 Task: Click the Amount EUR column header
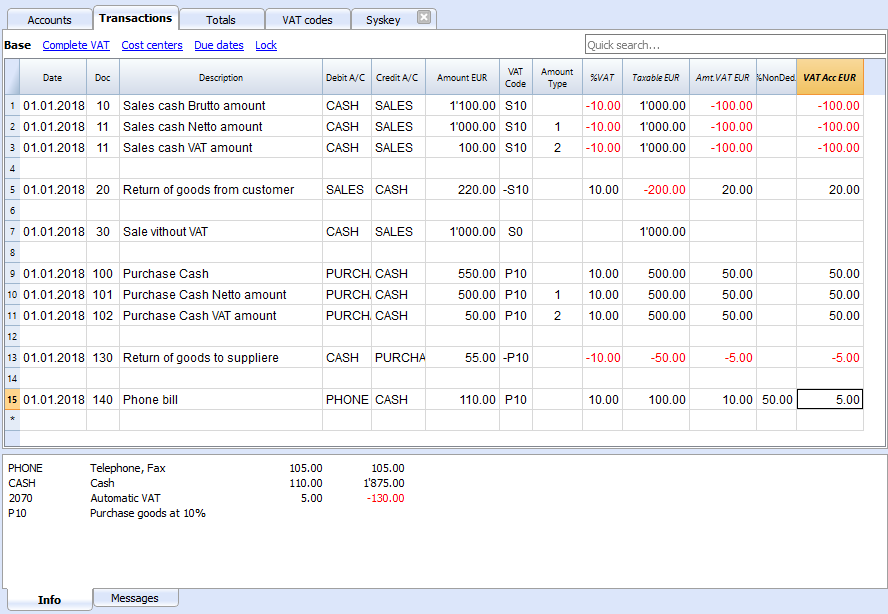(x=462, y=78)
